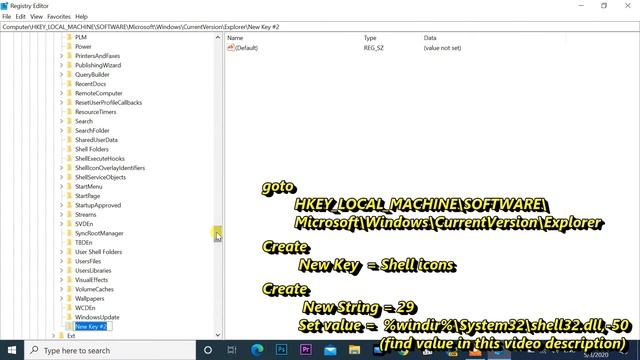
Task: Select the StartMenu key
Action: click(x=89, y=187)
